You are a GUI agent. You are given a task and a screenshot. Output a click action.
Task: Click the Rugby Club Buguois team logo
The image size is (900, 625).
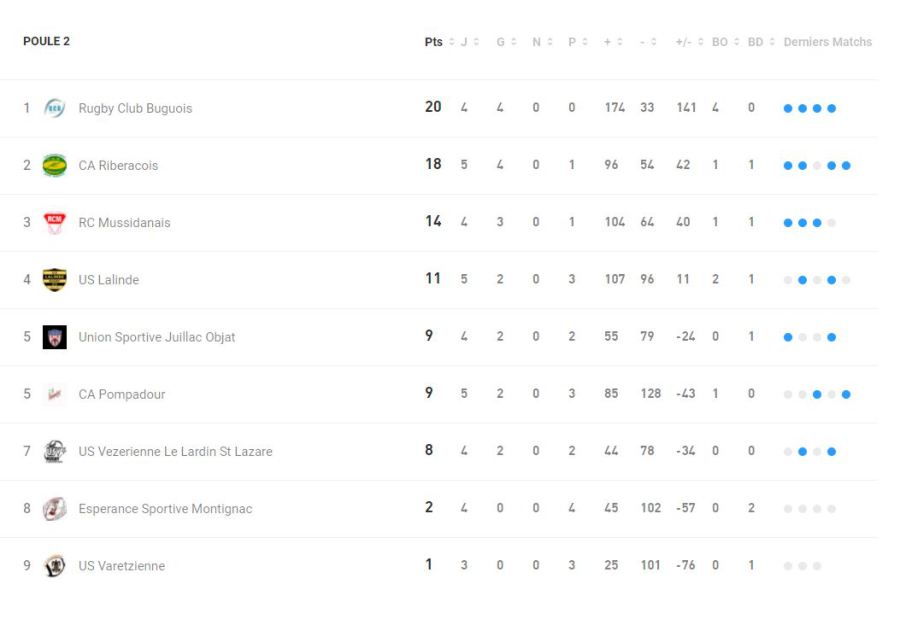[x=54, y=108]
